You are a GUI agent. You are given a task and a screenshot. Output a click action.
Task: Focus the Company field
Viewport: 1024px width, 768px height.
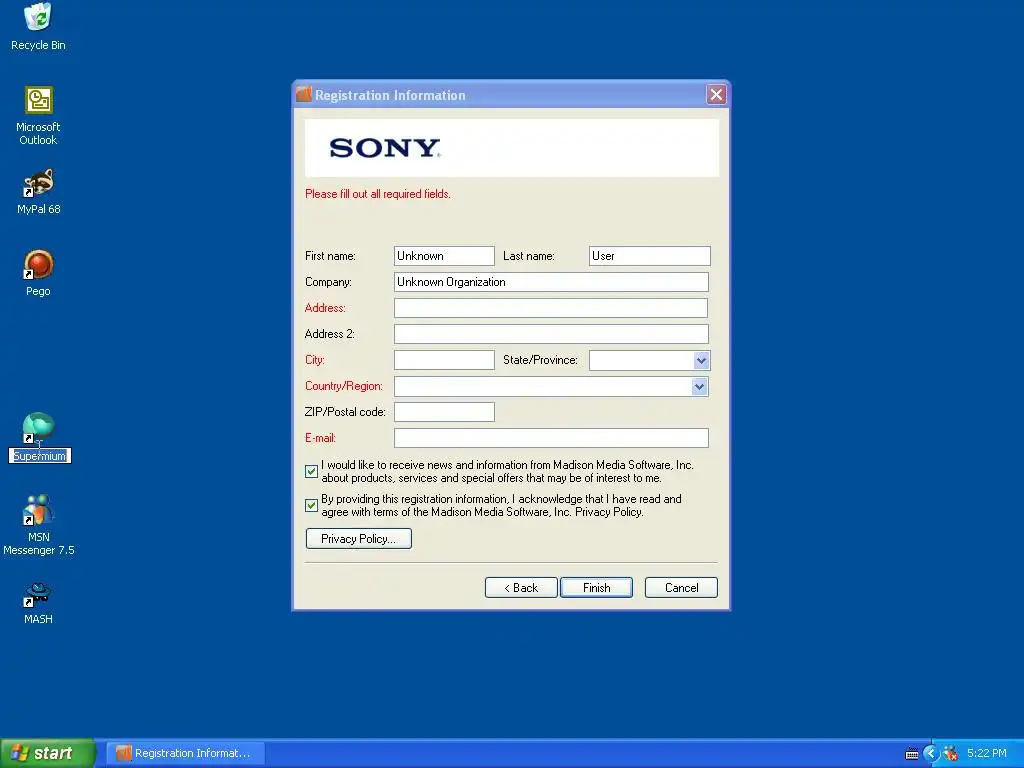pyautogui.click(x=551, y=282)
